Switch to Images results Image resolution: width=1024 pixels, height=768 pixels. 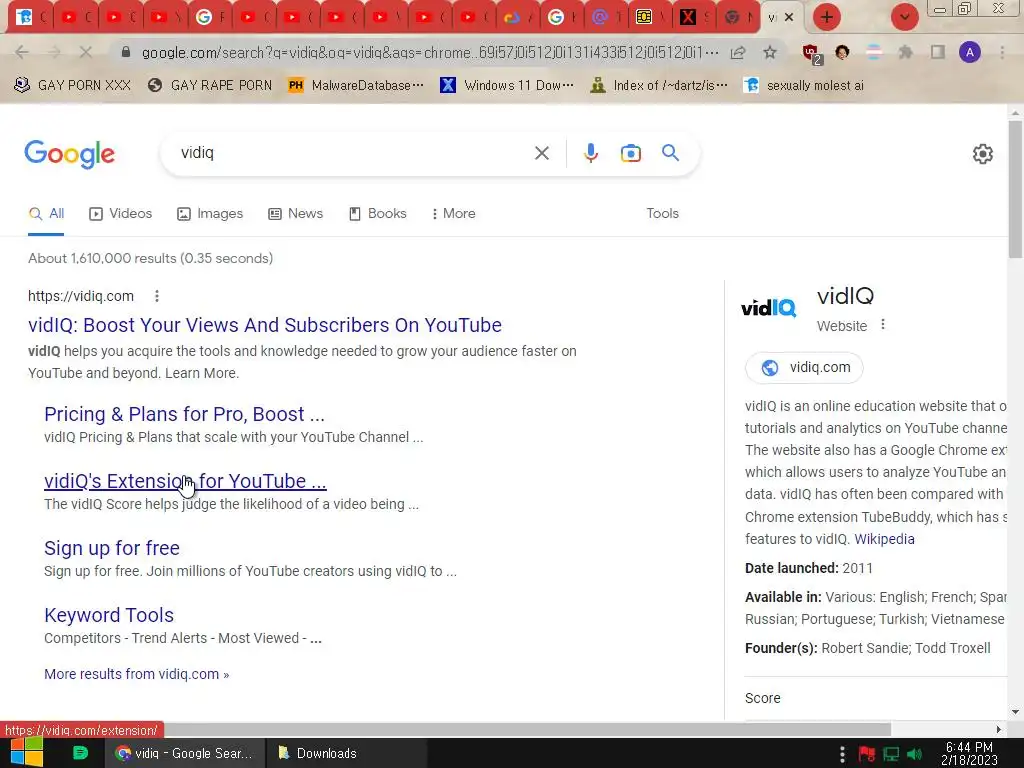point(210,214)
